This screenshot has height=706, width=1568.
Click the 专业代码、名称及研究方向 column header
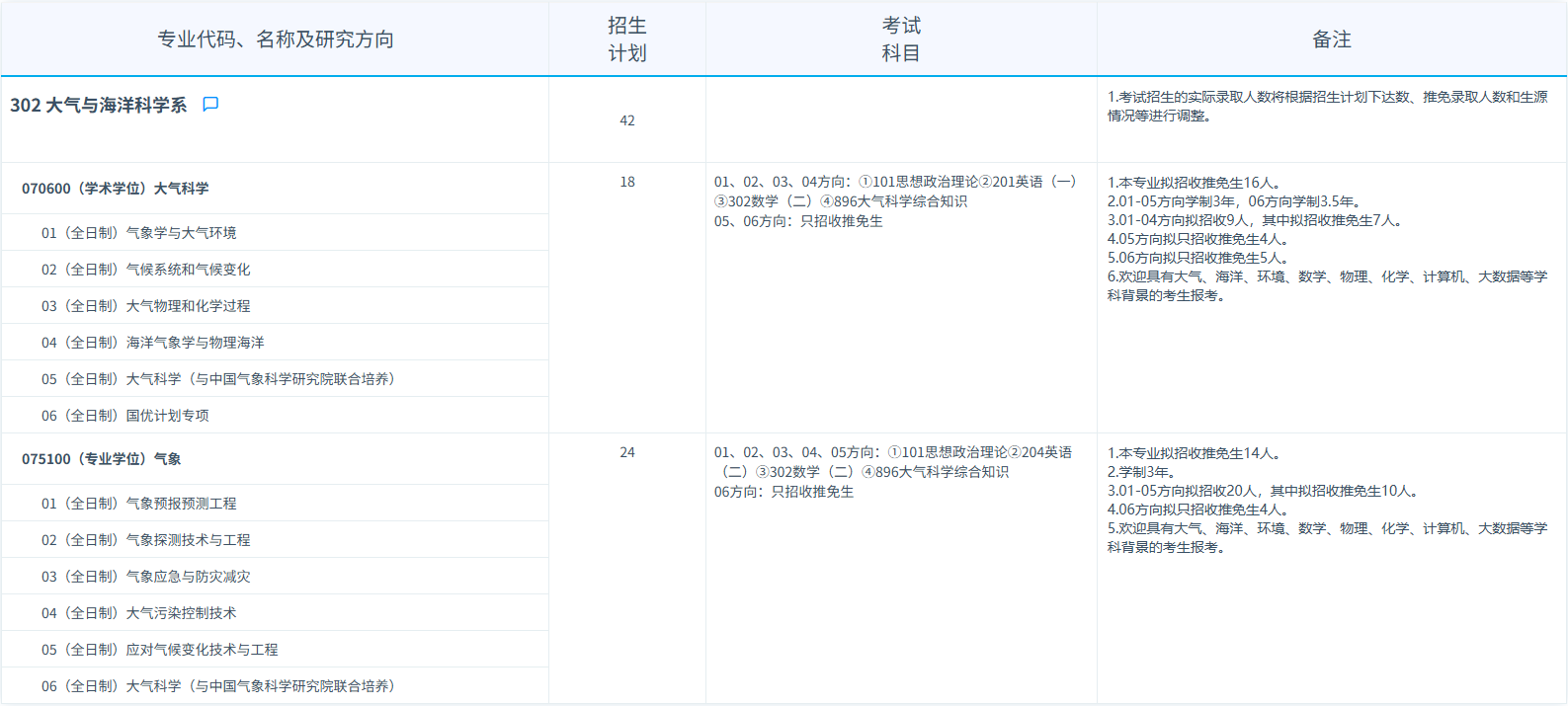(x=276, y=39)
